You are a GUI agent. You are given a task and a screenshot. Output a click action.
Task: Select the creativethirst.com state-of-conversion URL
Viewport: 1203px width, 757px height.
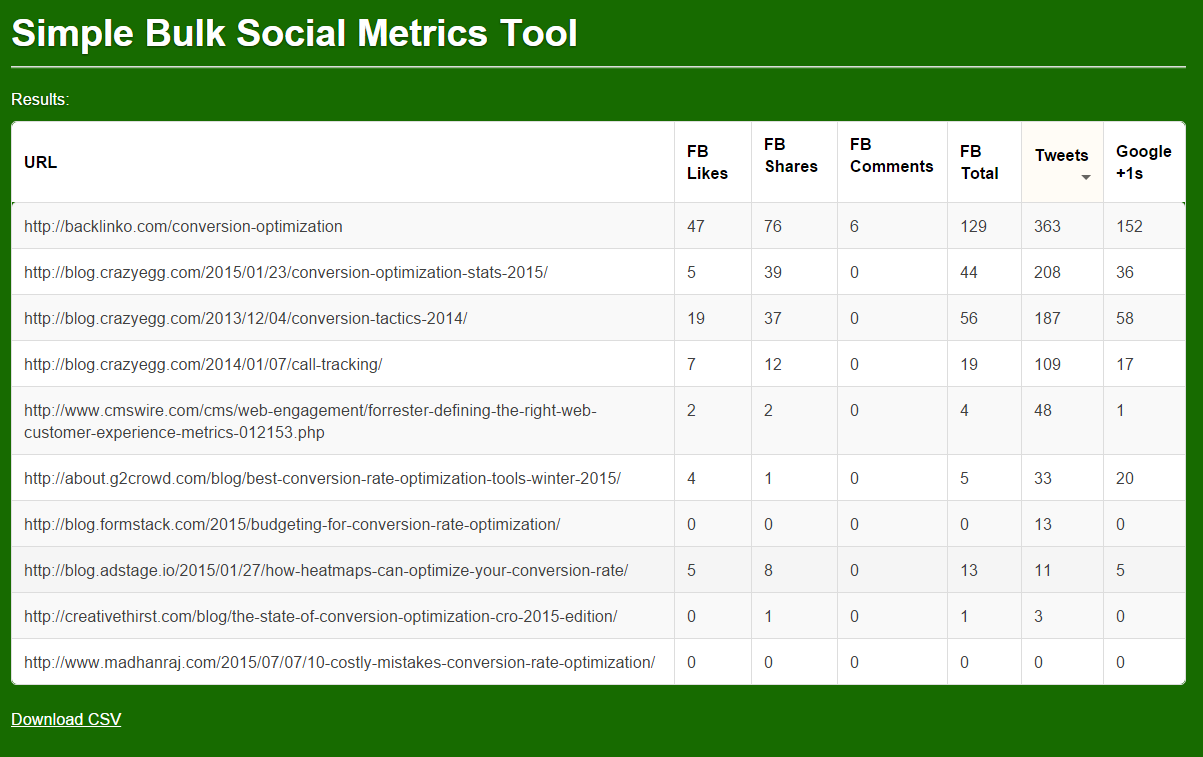tap(320, 616)
